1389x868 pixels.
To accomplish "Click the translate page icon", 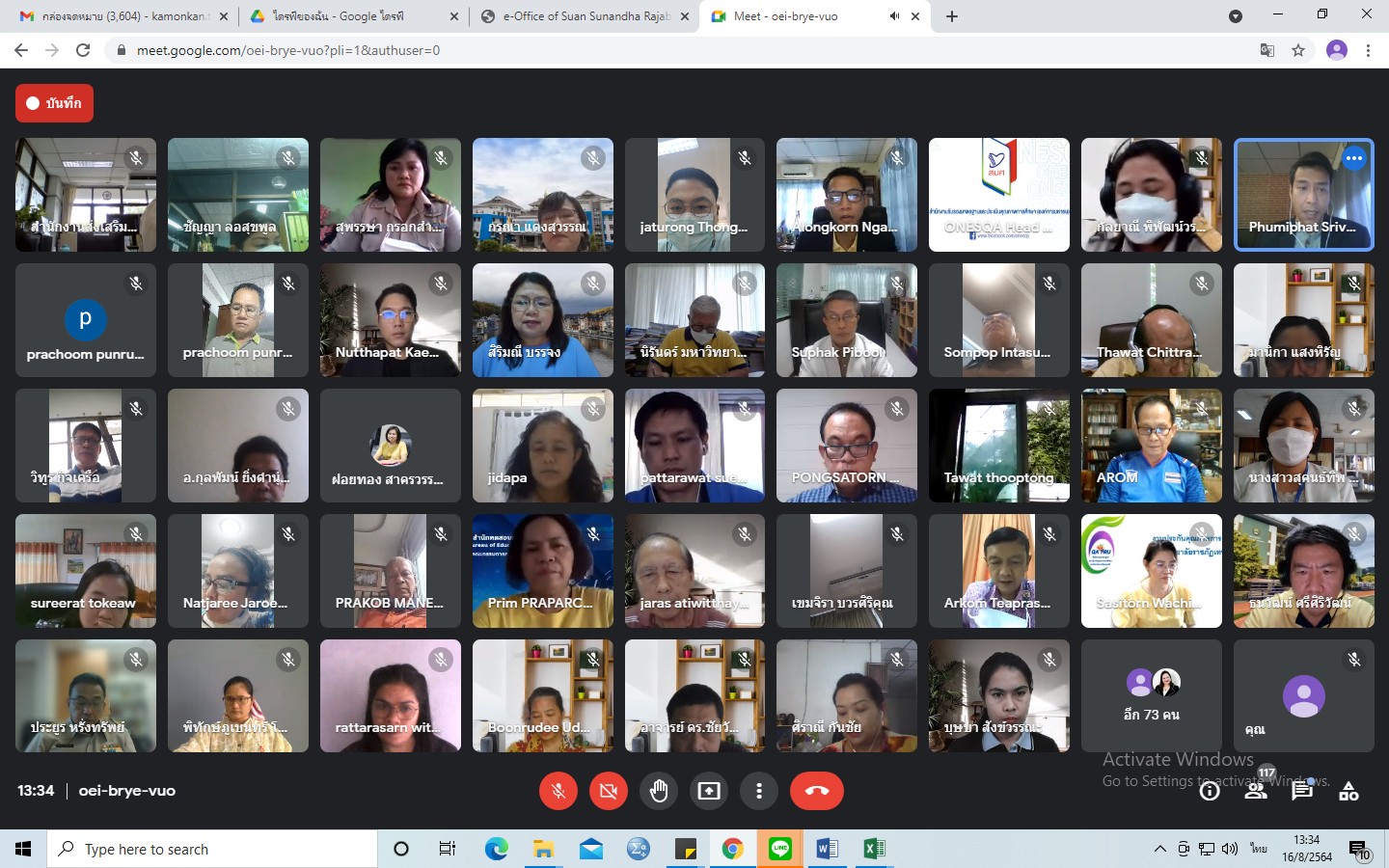I will pos(1267,50).
